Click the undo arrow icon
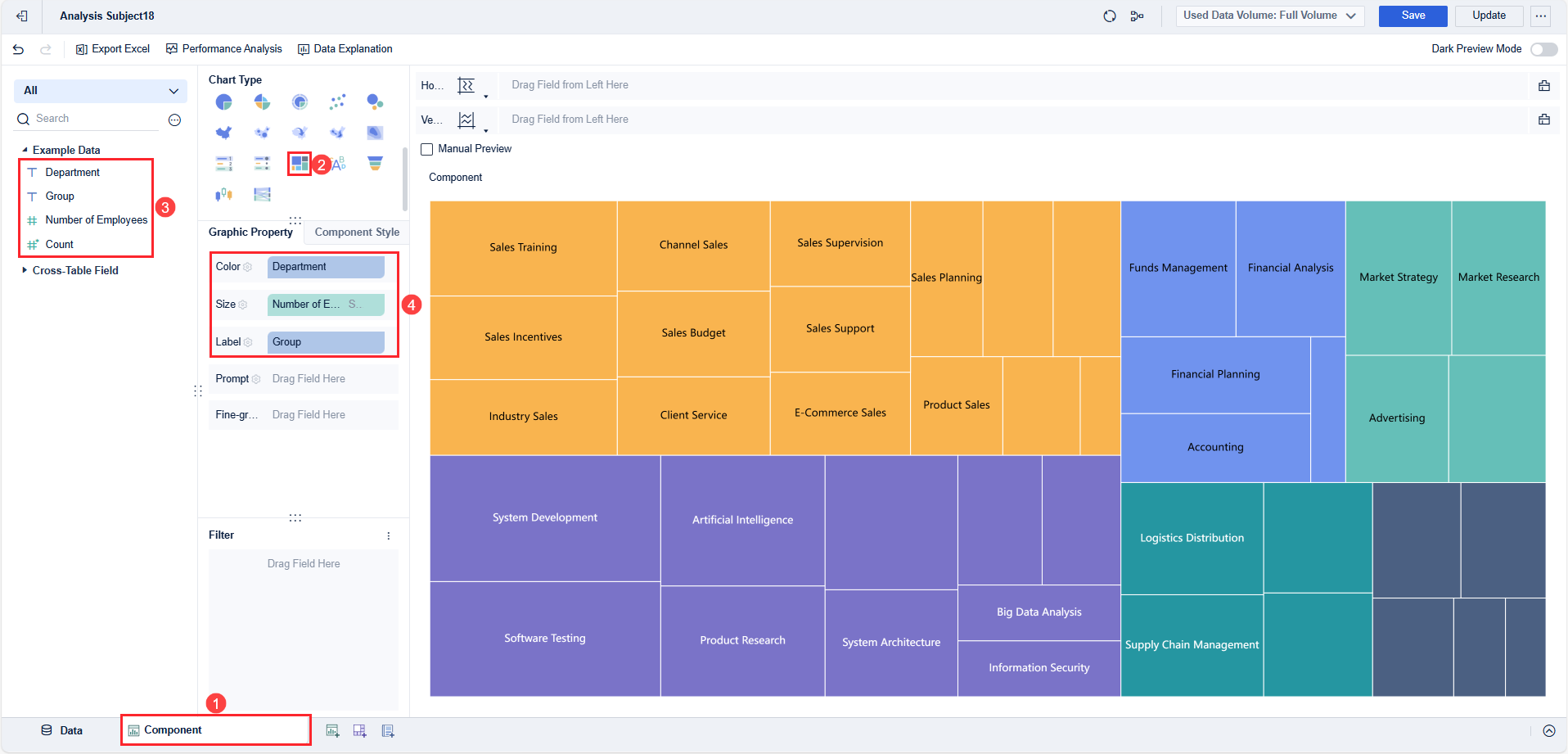This screenshot has height=754, width=1568. coord(19,49)
